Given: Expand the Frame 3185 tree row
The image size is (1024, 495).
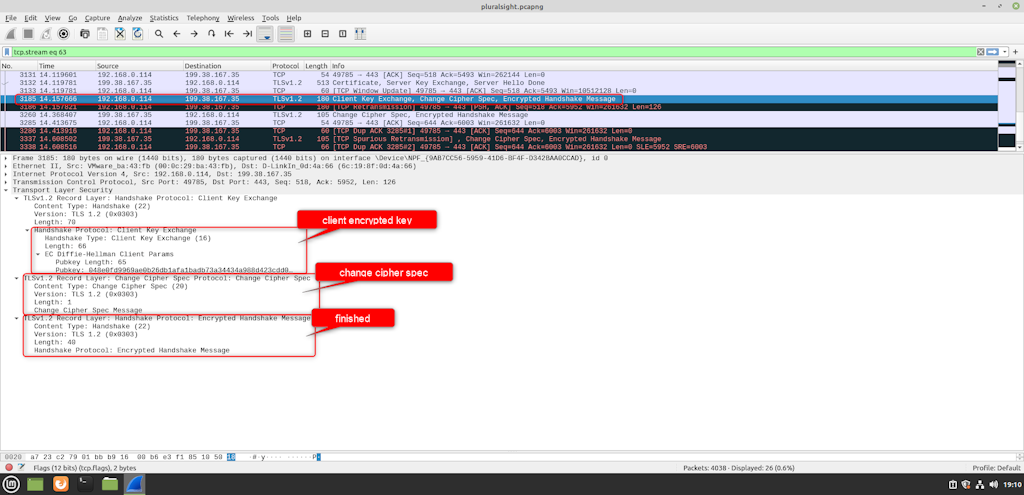Looking at the screenshot, I should point(6,158).
